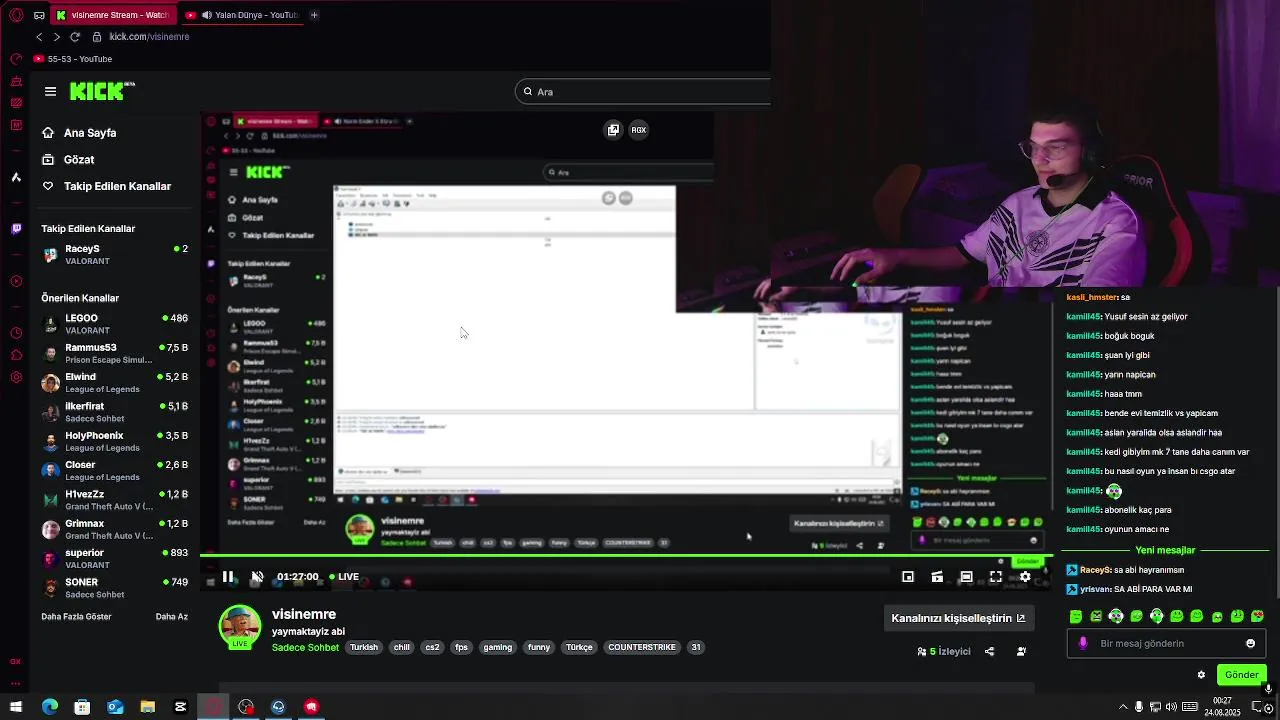
Task: Toggle mini player mode in player
Action: (908, 576)
